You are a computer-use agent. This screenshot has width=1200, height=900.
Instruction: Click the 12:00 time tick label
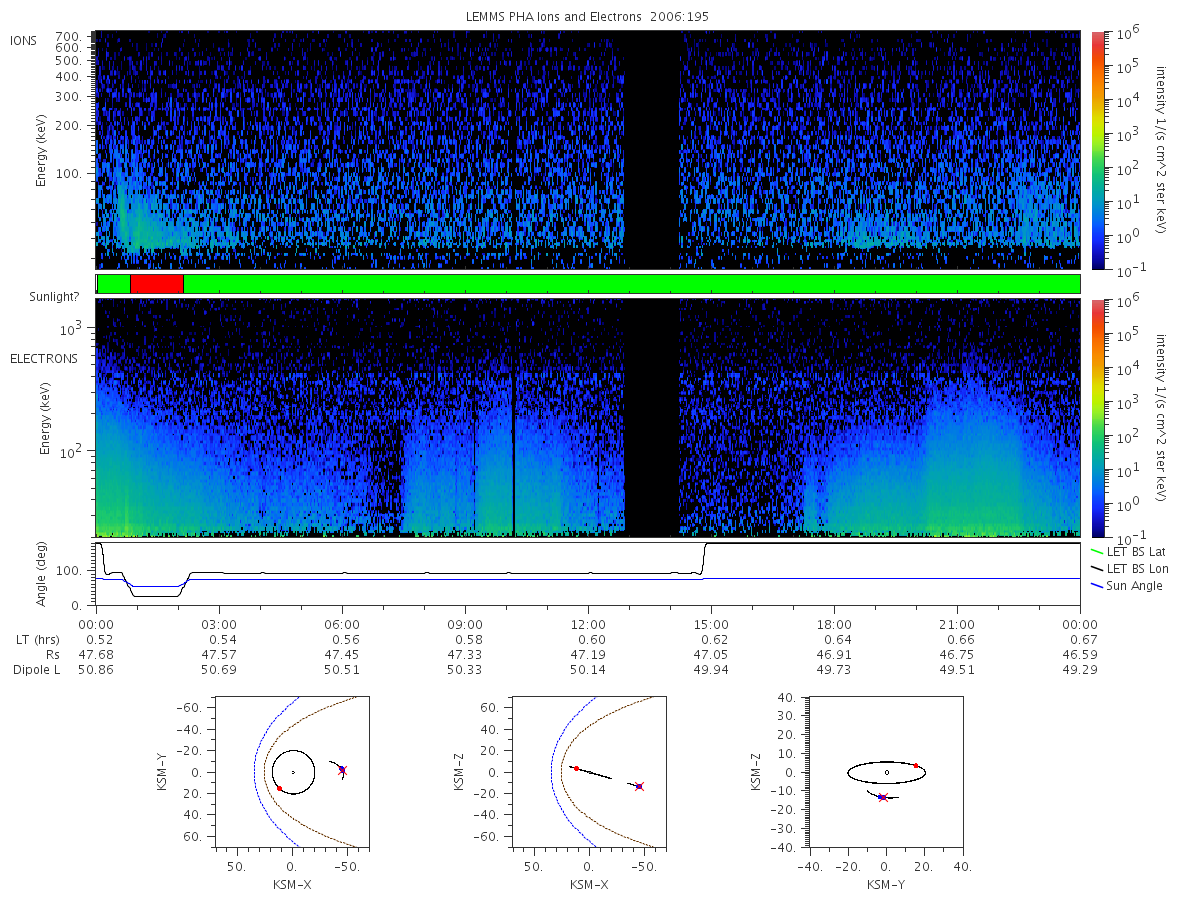tap(588, 625)
